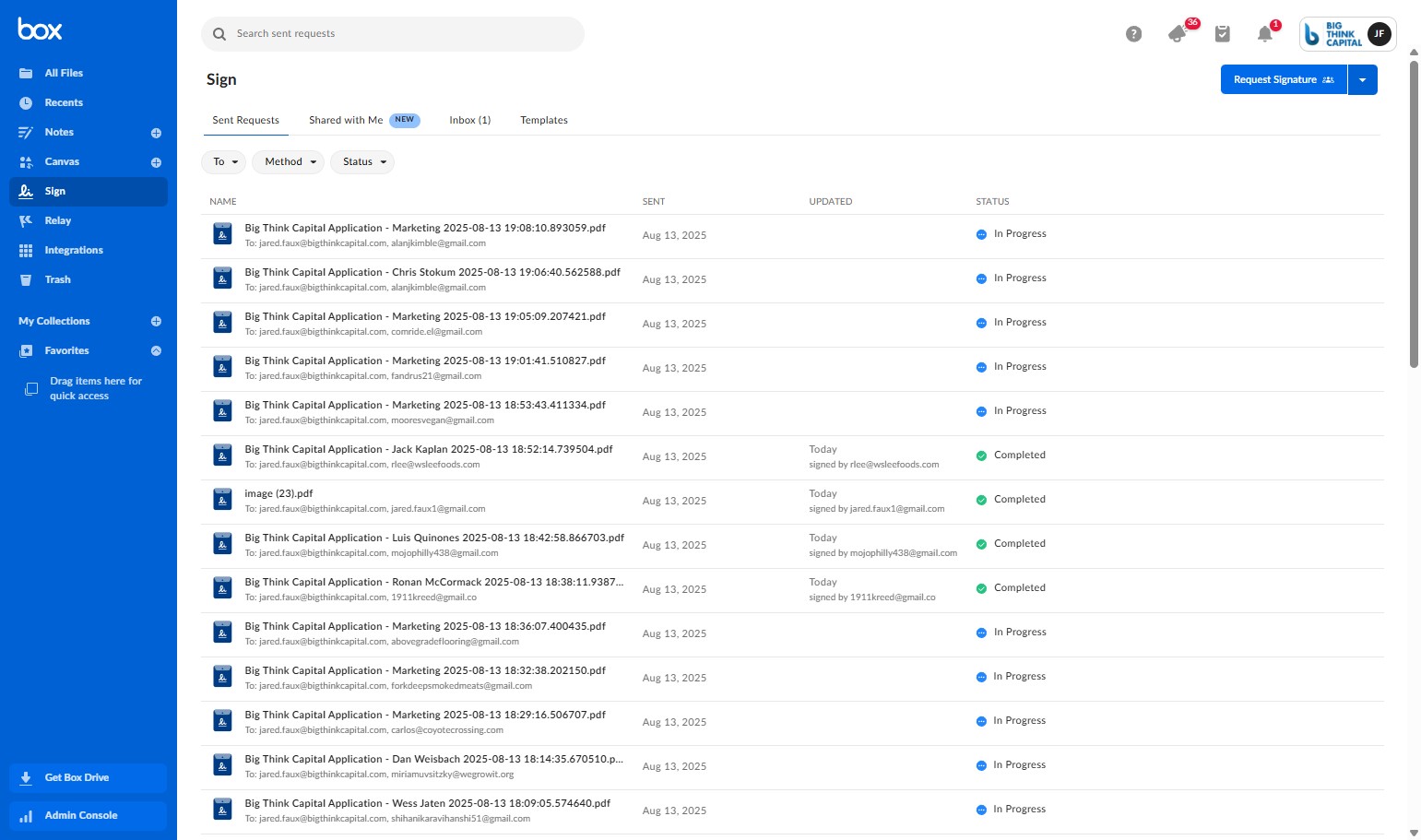
Task: Open Favorites collection
Action: tap(66, 350)
